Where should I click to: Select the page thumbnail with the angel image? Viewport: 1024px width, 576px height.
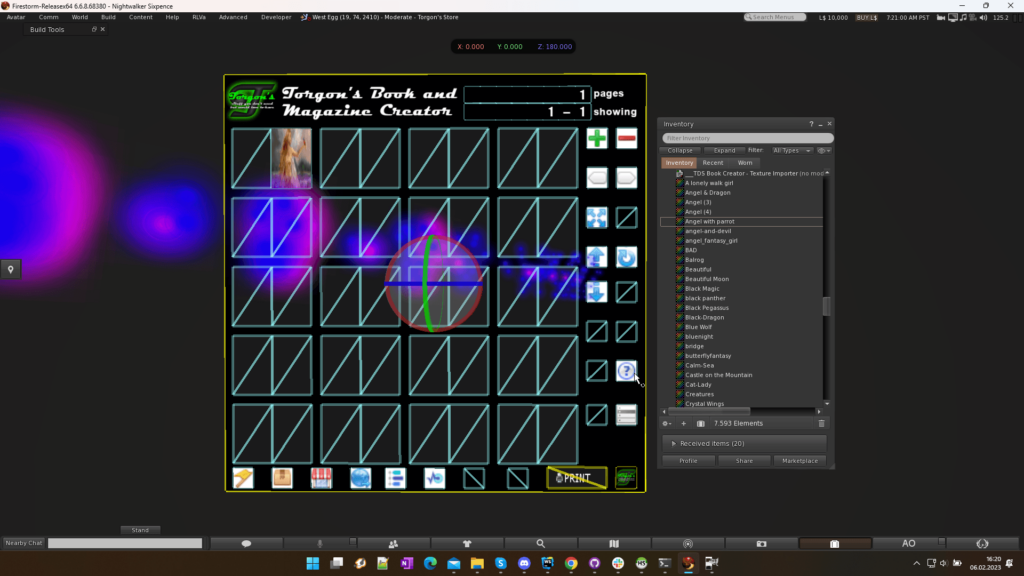click(x=291, y=159)
